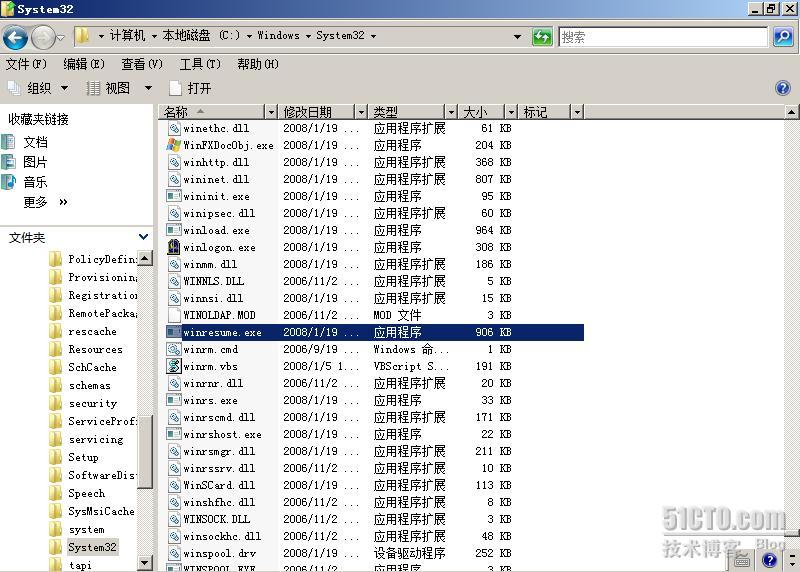
Task: Click the winload.exe file icon
Action: click(x=173, y=230)
